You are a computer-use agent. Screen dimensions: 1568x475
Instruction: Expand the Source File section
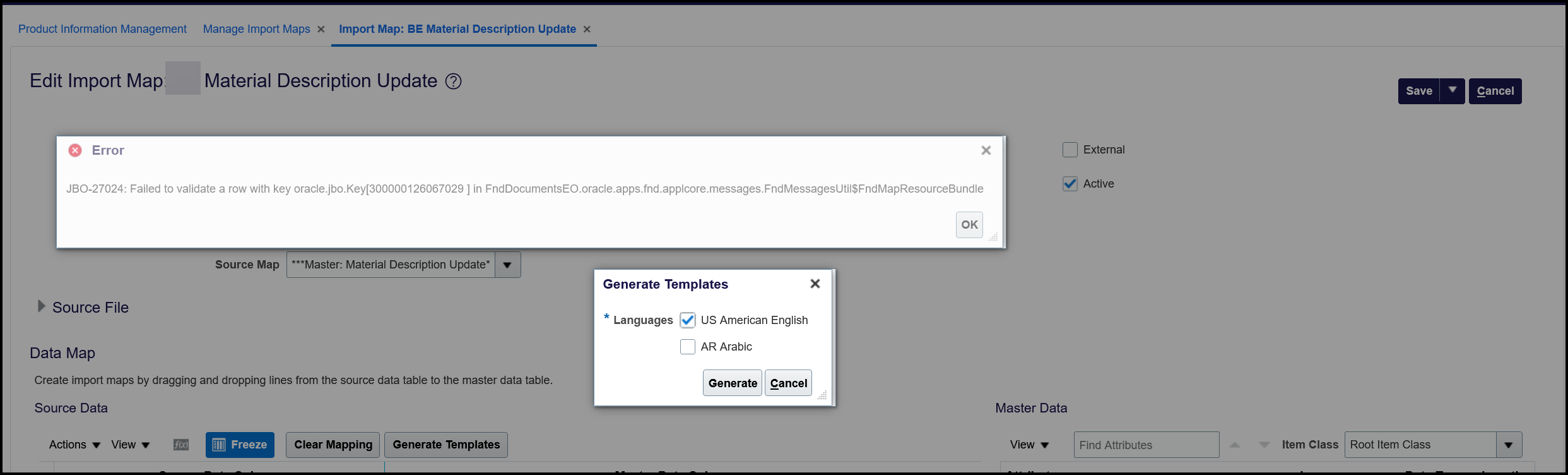click(x=42, y=306)
